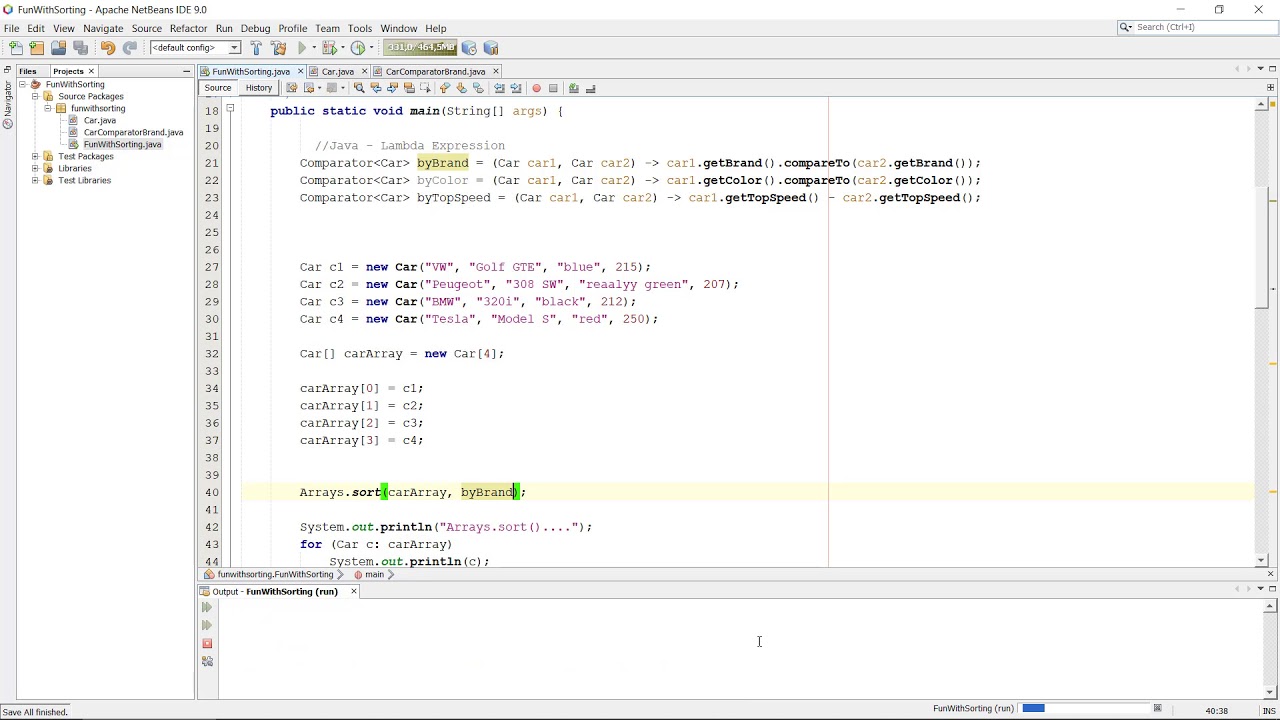Click the Stop icon in the Output panel
Viewport: 1280px width, 720px height.
(207, 643)
